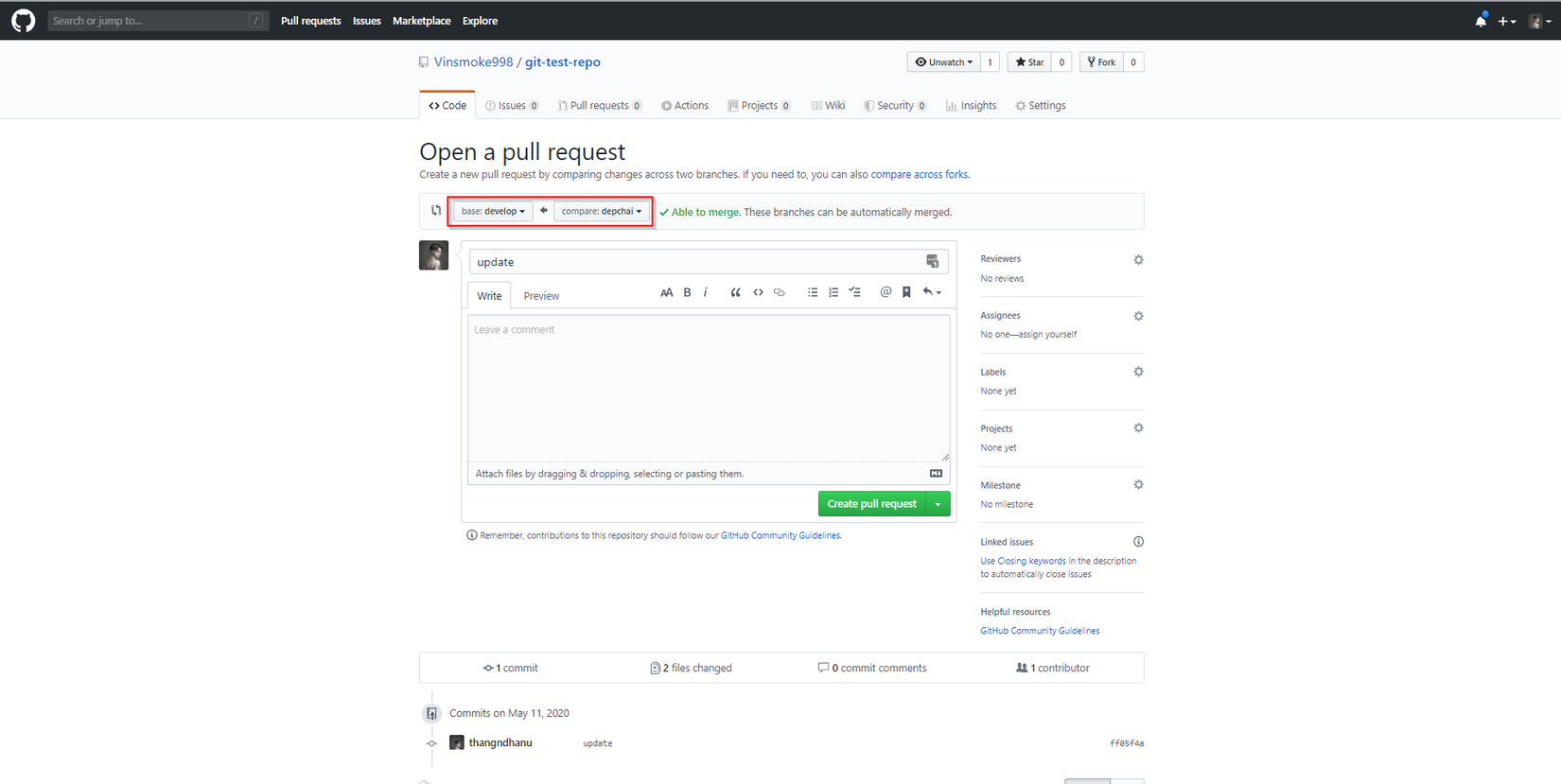Open the base: develop branch dropdown
Screen dimensions: 1561x784
(x=493, y=211)
